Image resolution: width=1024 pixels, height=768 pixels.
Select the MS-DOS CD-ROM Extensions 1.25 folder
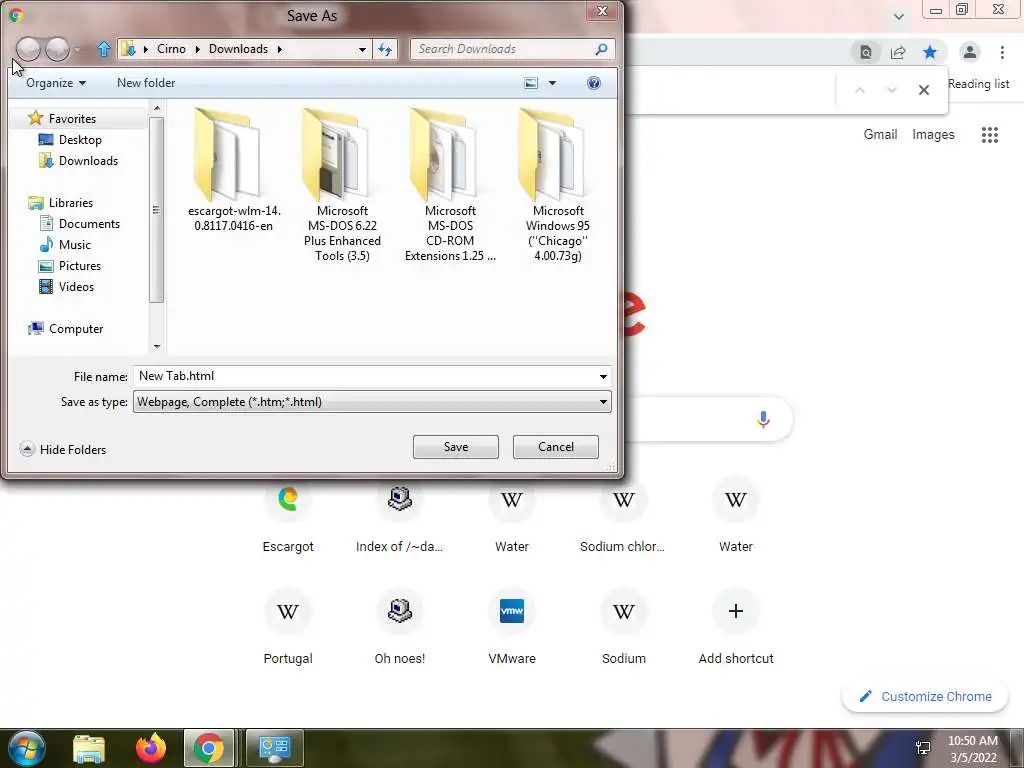click(450, 185)
